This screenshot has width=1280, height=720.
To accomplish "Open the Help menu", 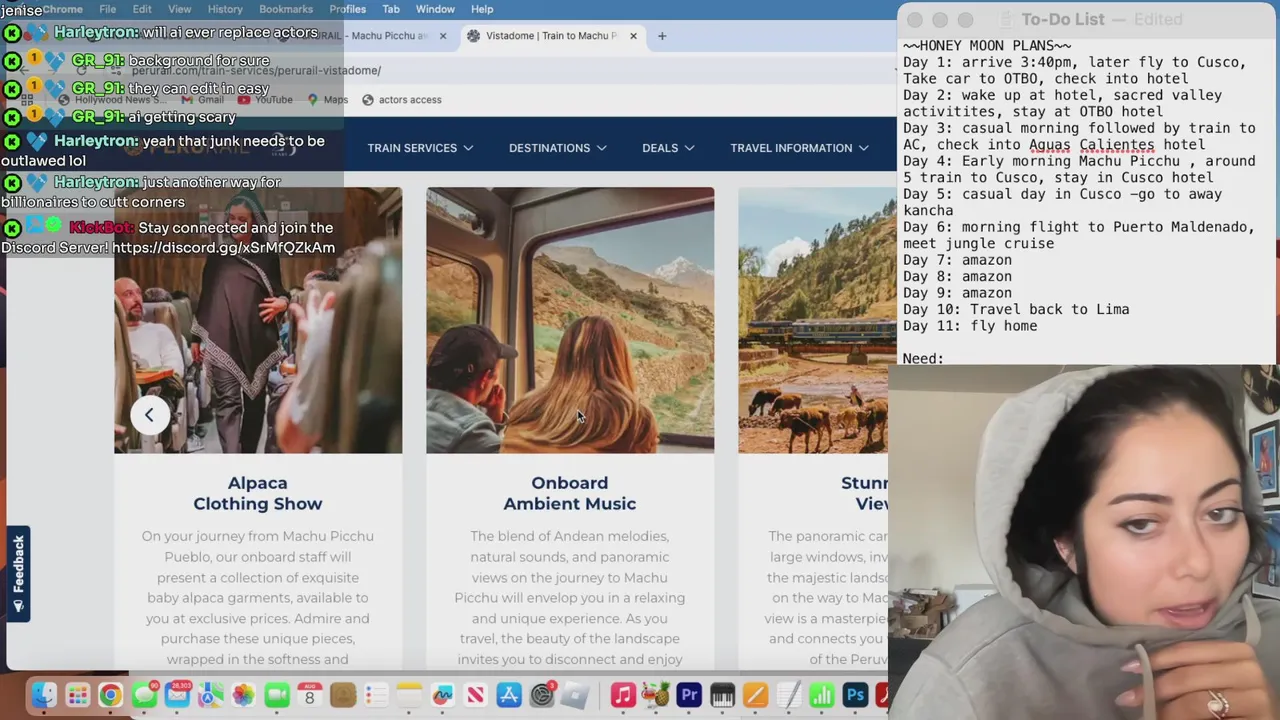I will [482, 9].
